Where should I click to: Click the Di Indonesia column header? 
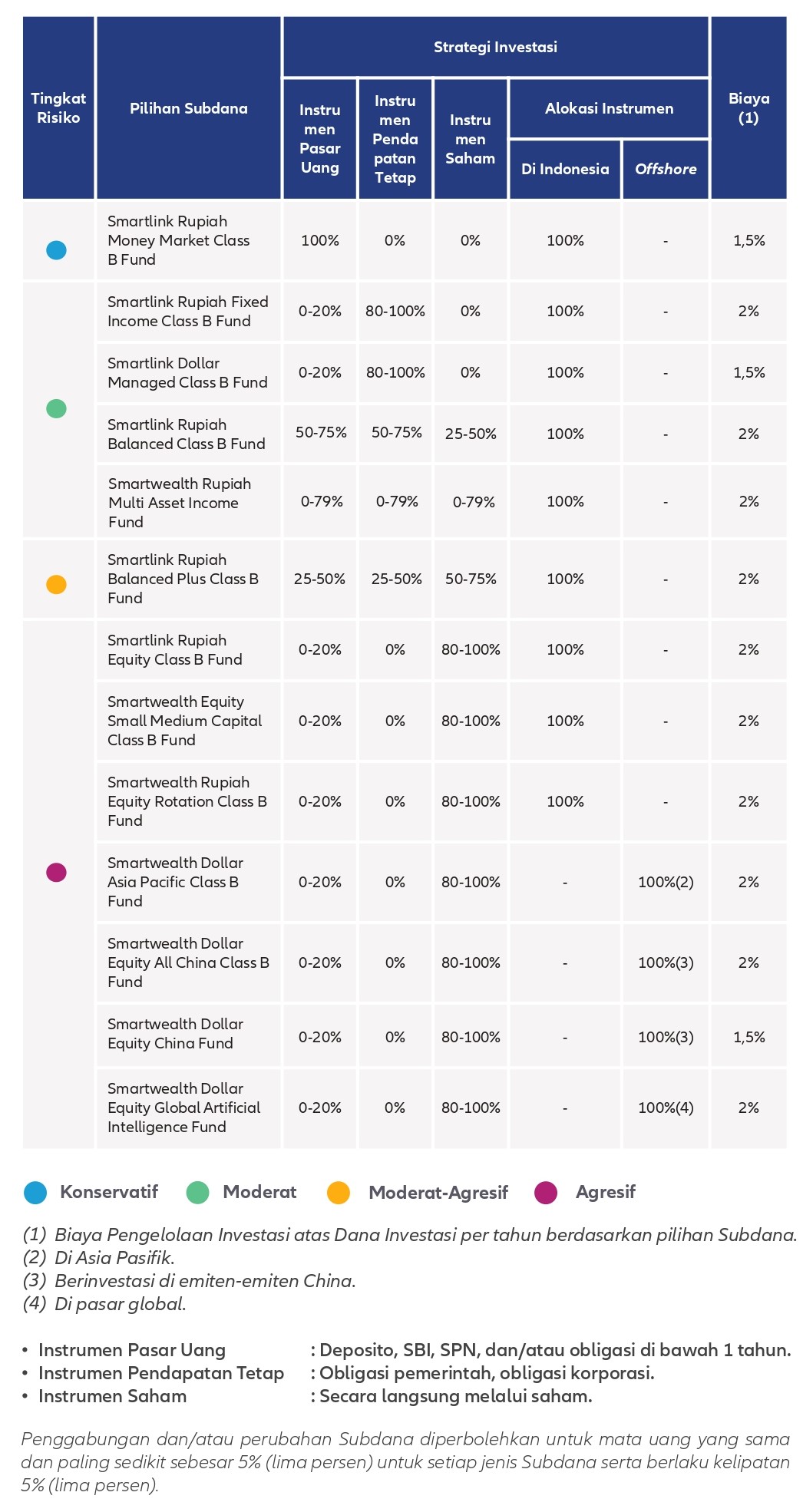(x=565, y=169)
